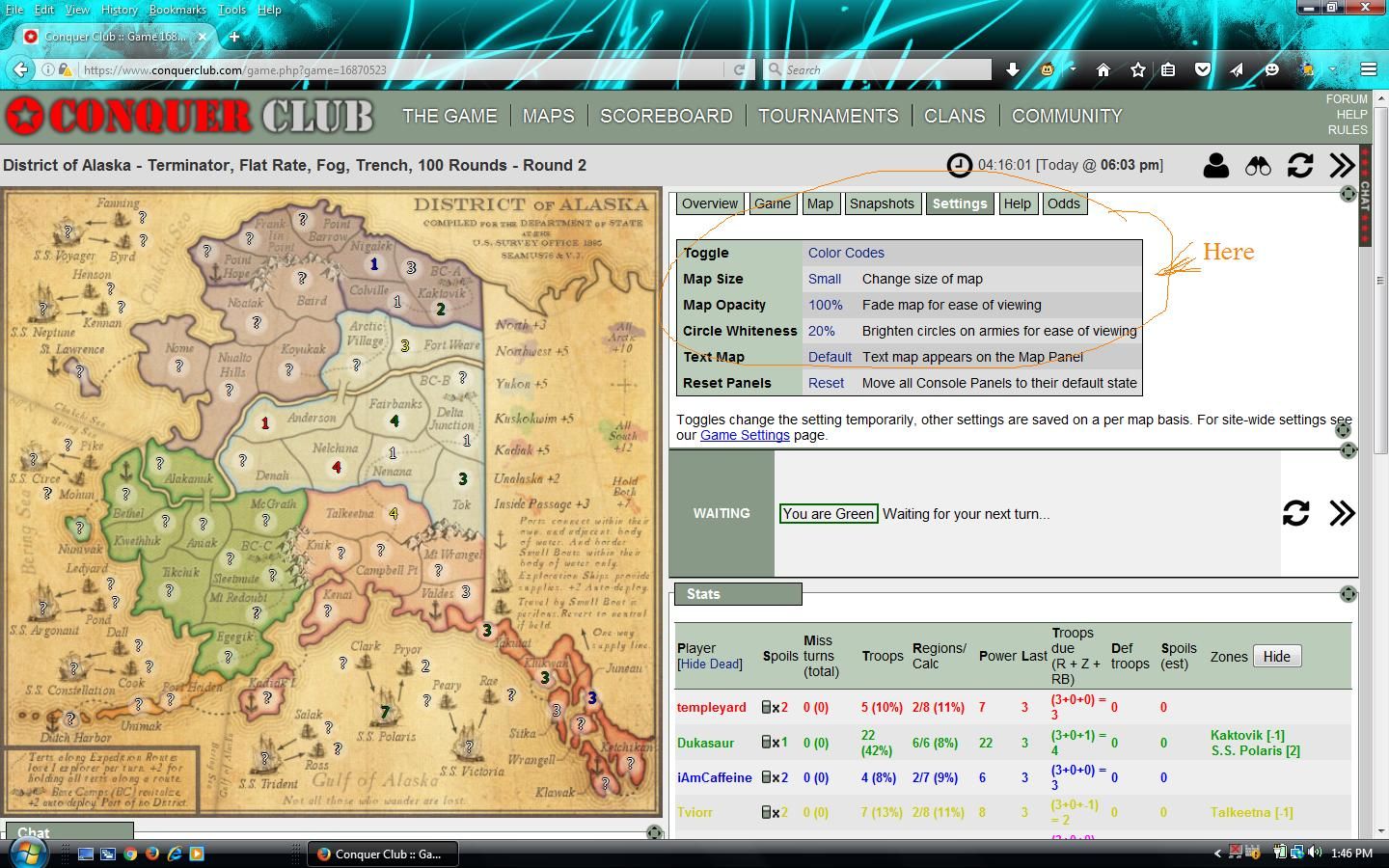The image size is (1389, 868).
Task: Toggle the round handle beside the console tabs
Action: click(1348, 194)
